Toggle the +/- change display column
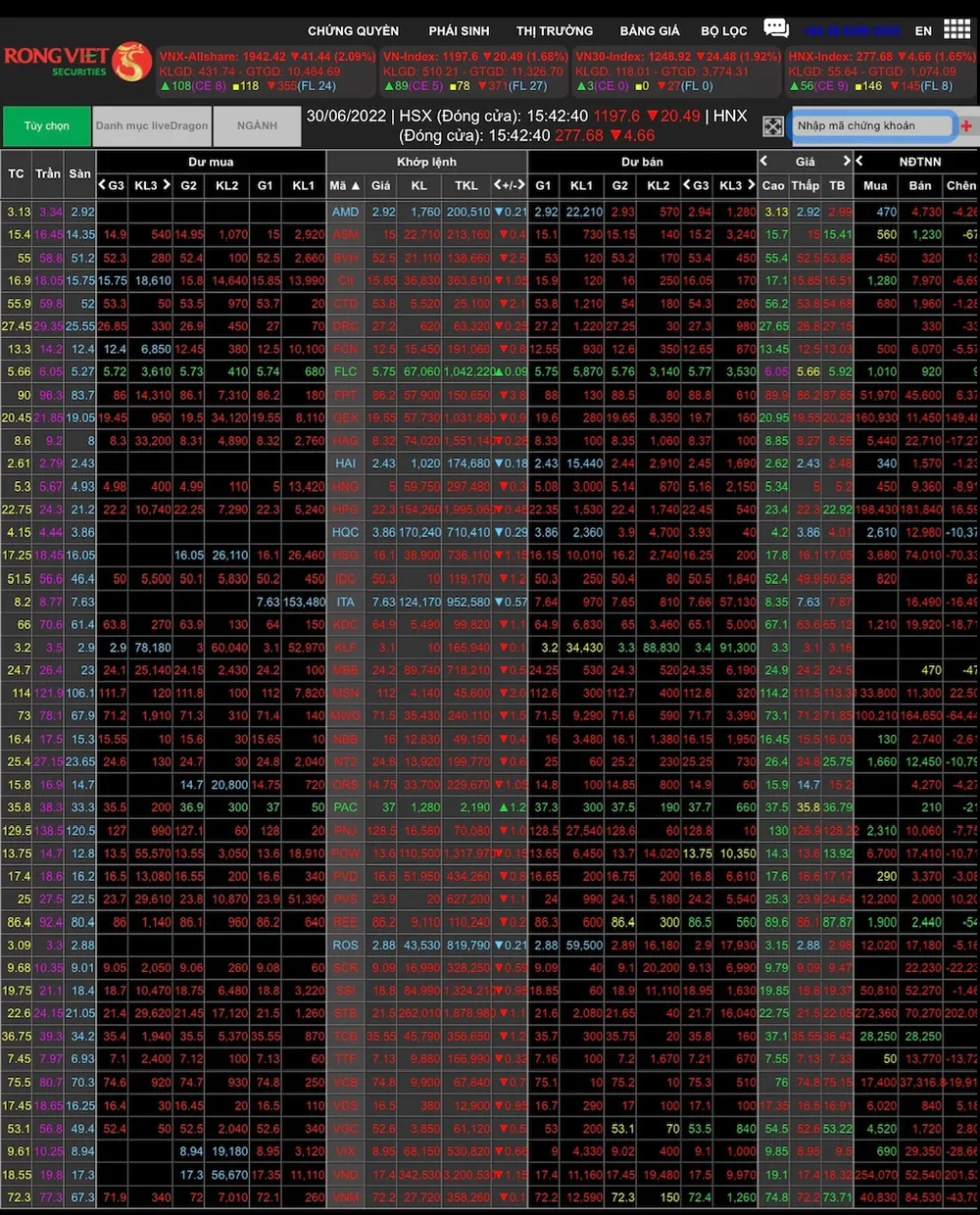980x1215 pixels. coord(510,185)
